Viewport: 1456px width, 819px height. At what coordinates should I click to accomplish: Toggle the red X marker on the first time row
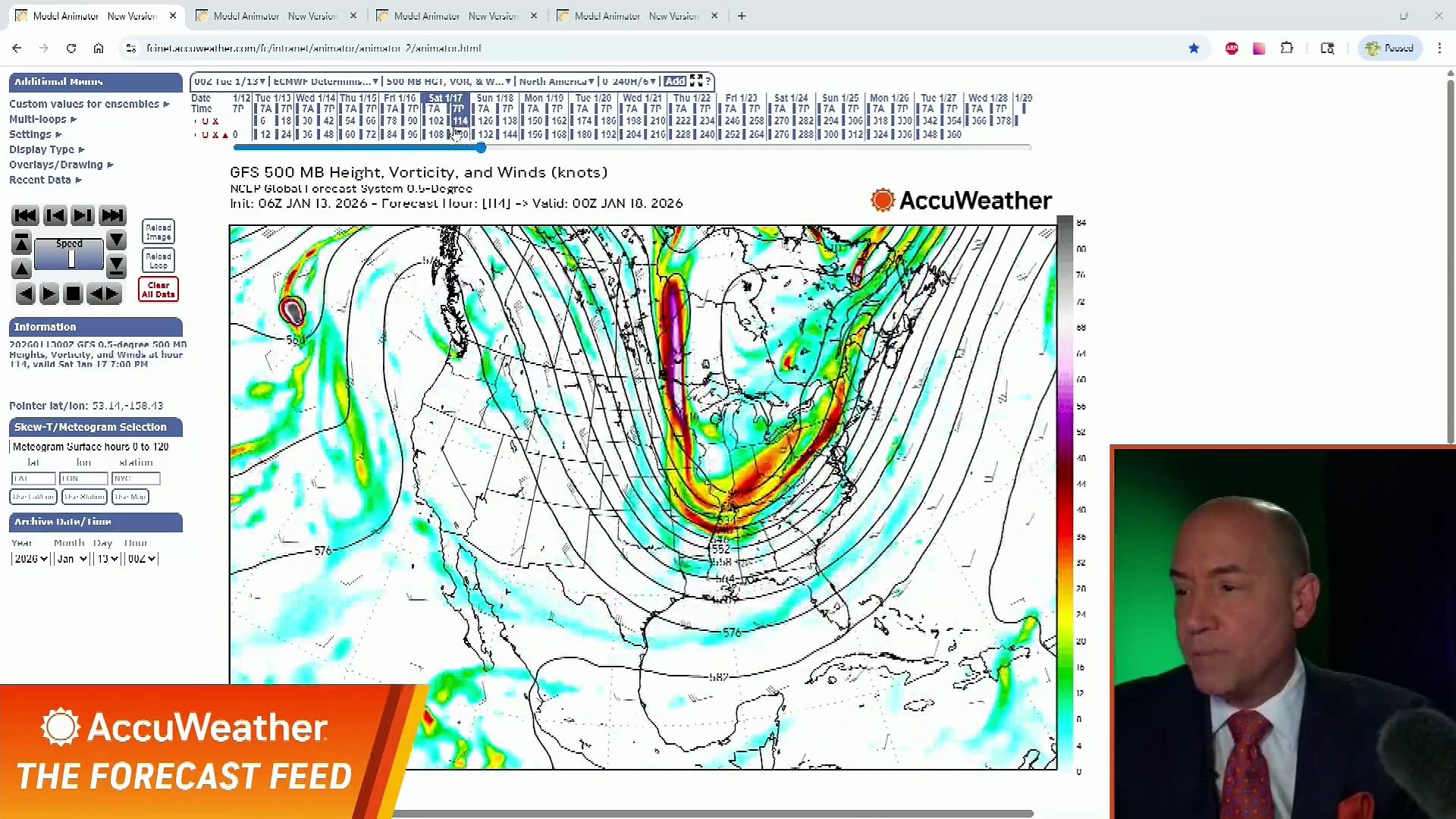click(216, 121)
